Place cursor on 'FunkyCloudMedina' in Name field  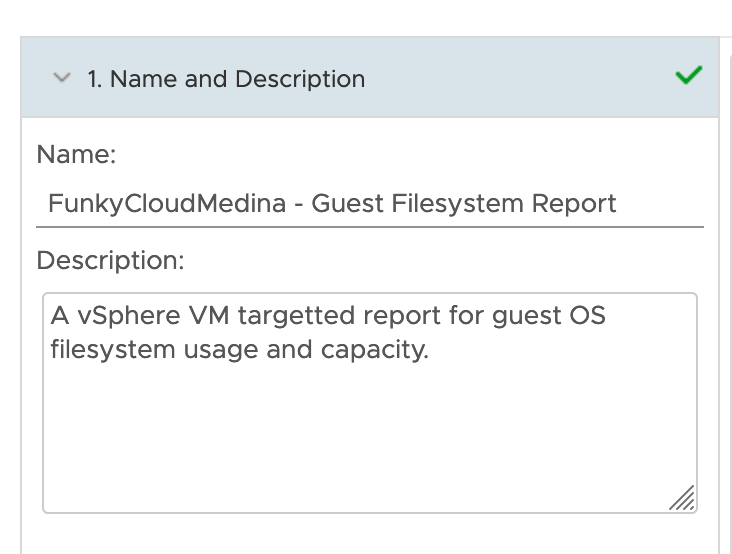pyautogui.click(x=167, y=204)
